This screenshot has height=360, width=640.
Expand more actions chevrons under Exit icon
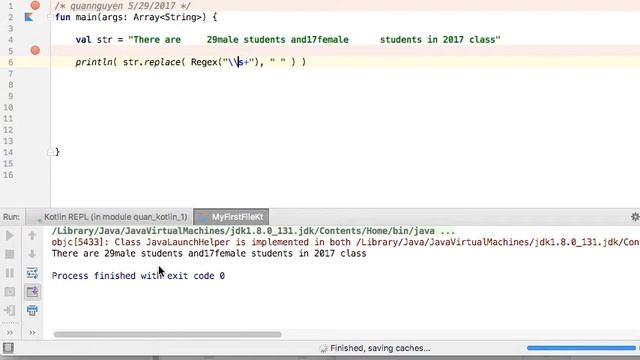(x=10, y=333)
